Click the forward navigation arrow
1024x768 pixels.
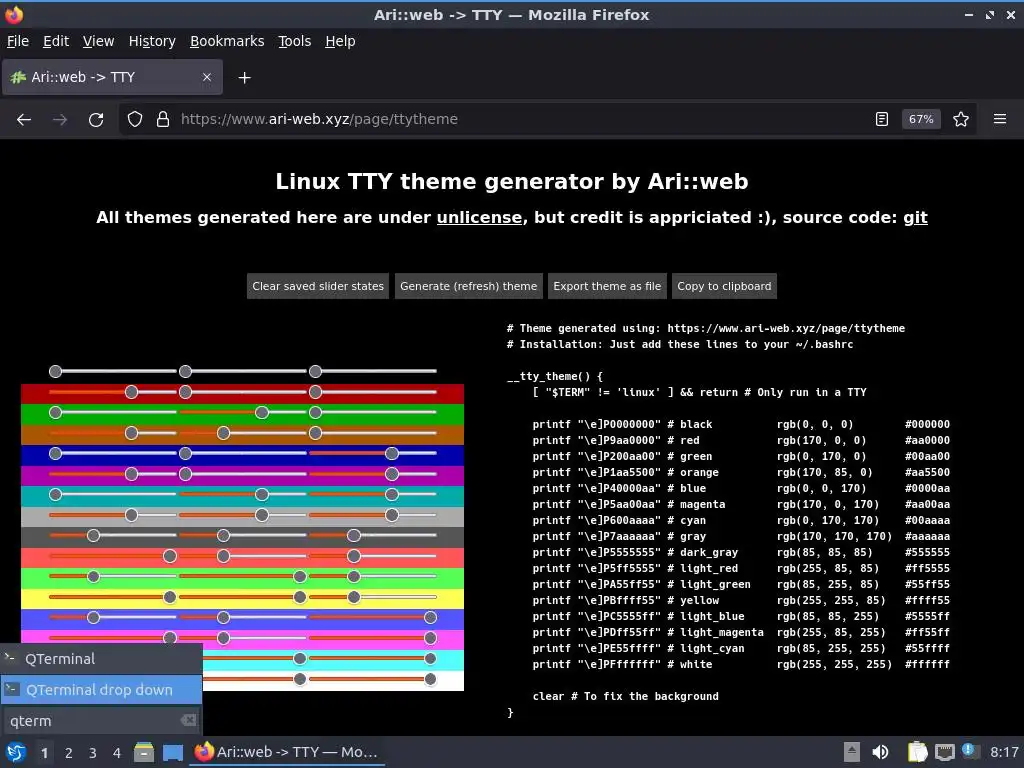60,119
